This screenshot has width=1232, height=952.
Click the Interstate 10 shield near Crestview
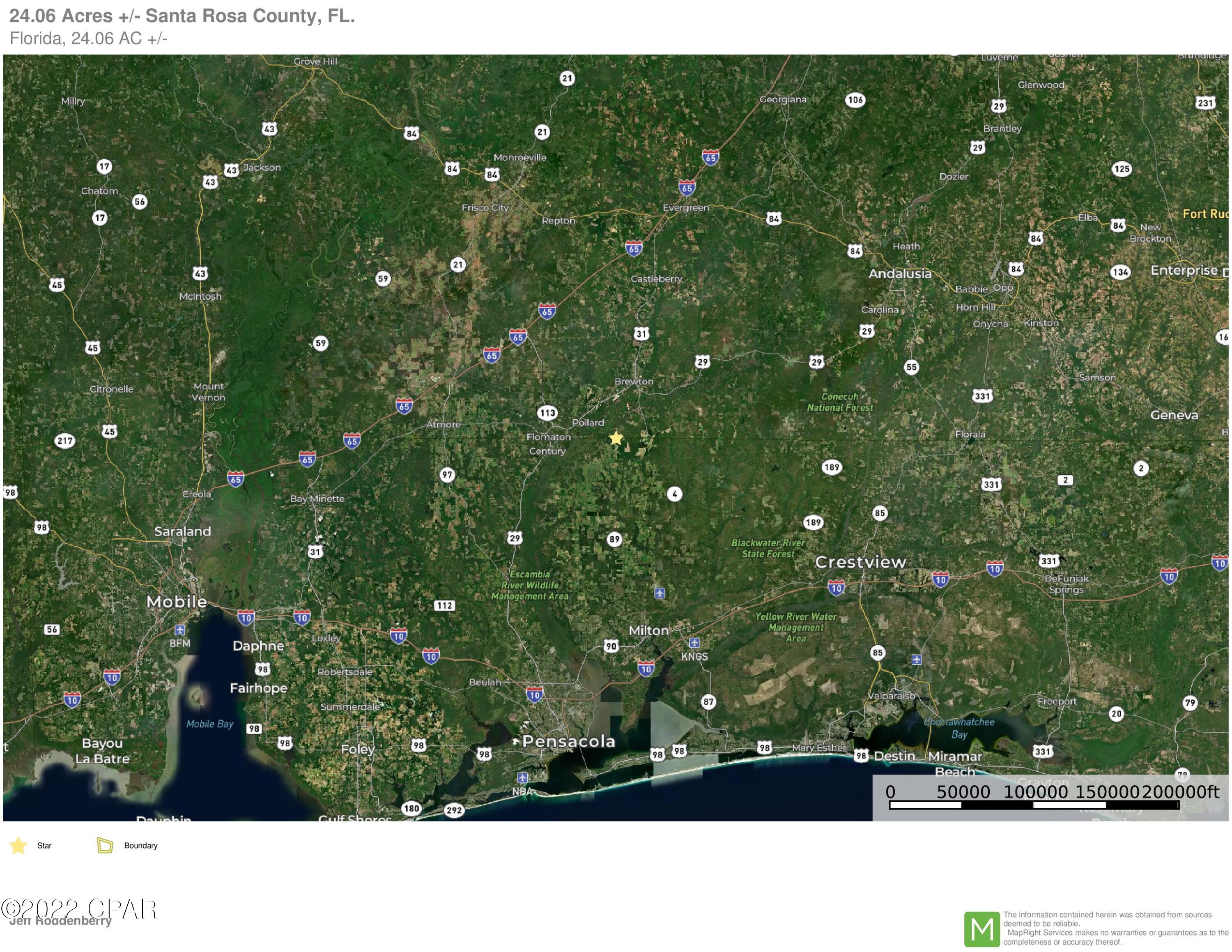(836, 588)
